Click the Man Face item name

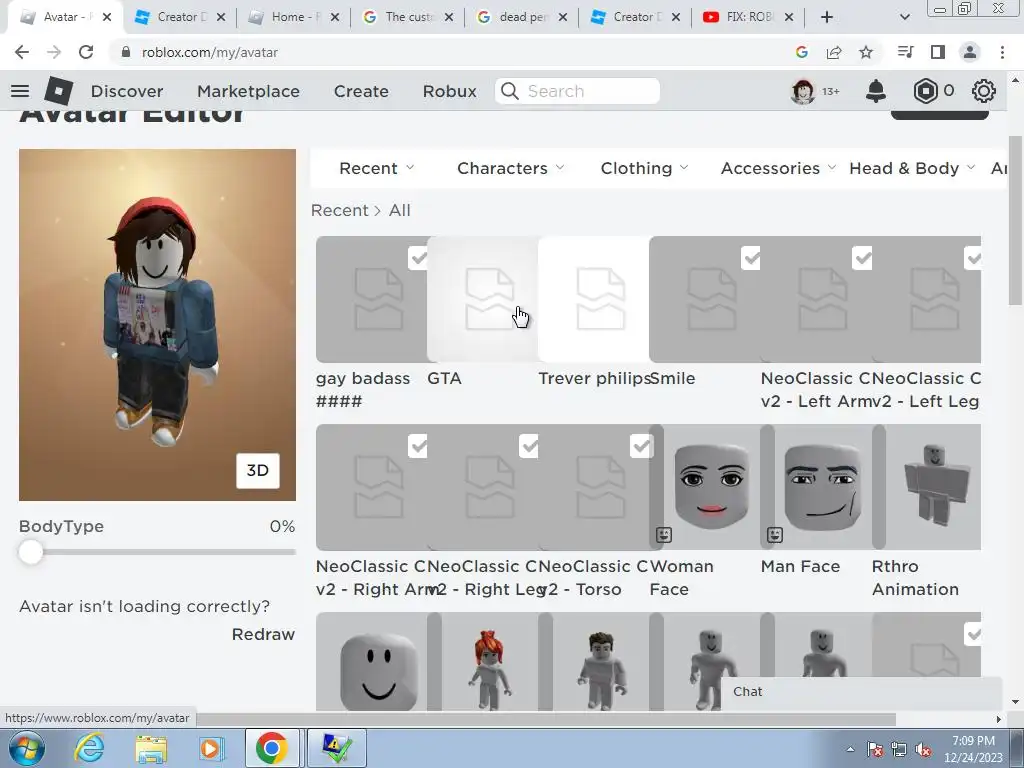(x=800, y=566)
